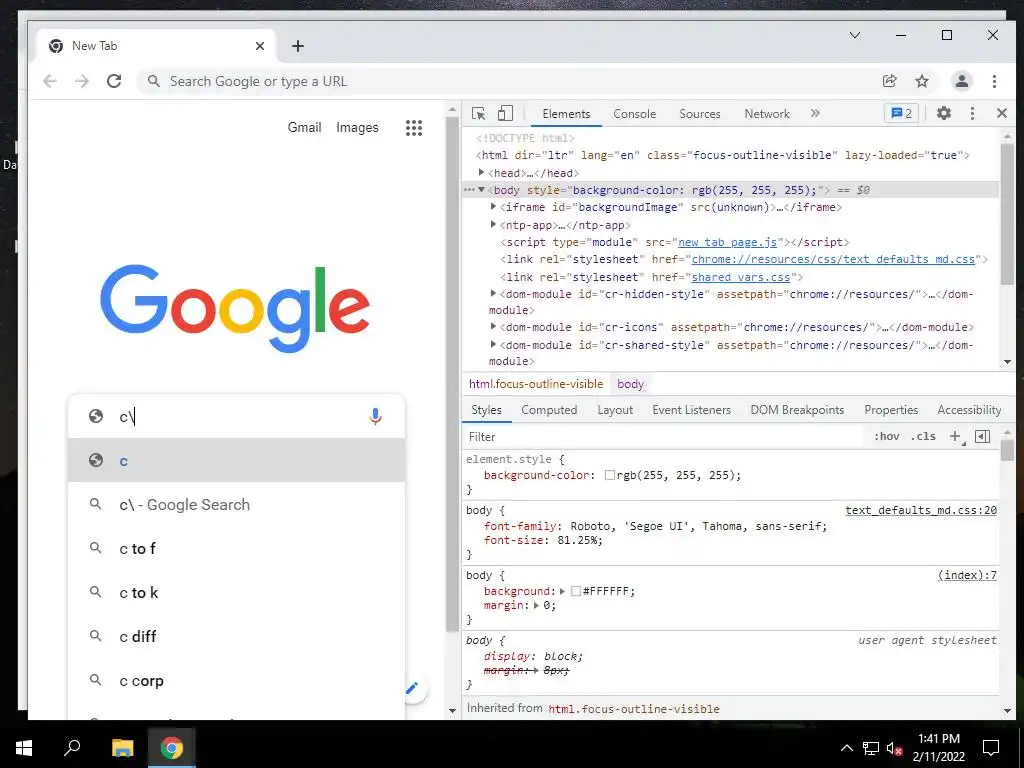This screenshot has height=768, width=1024.
Task: Toggle the .cls classes button
Action: [x=923, y=436]
